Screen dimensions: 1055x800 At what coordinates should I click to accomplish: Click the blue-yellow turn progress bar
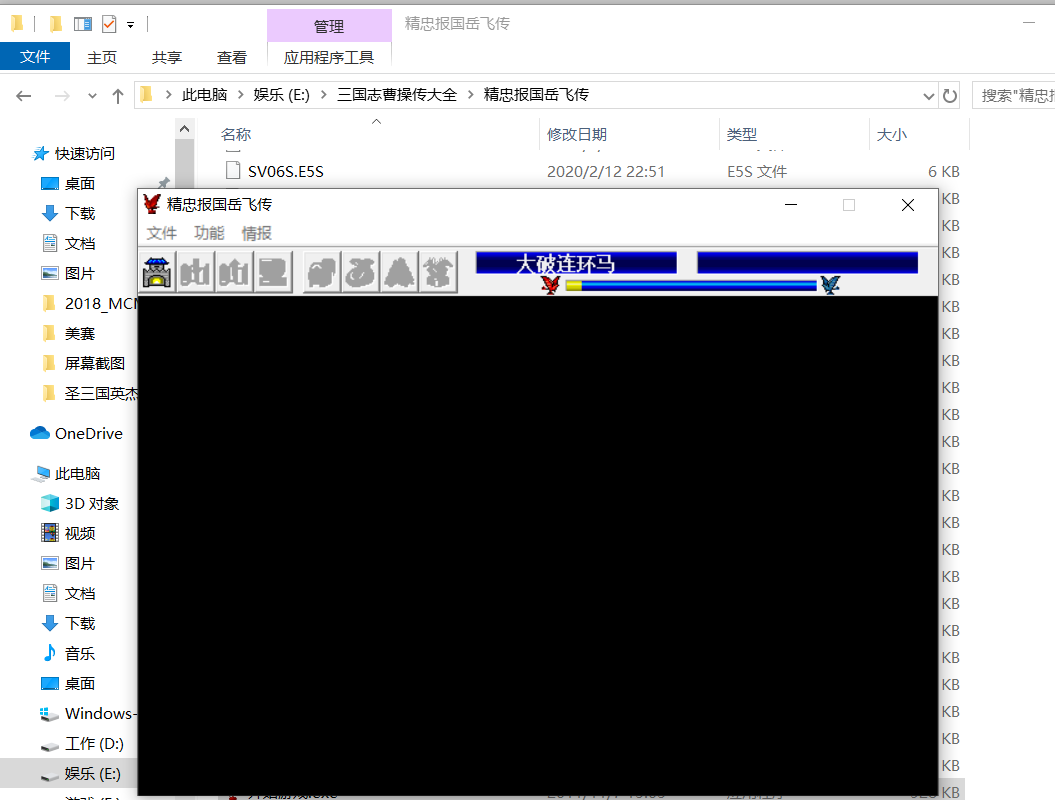[691, 286]
